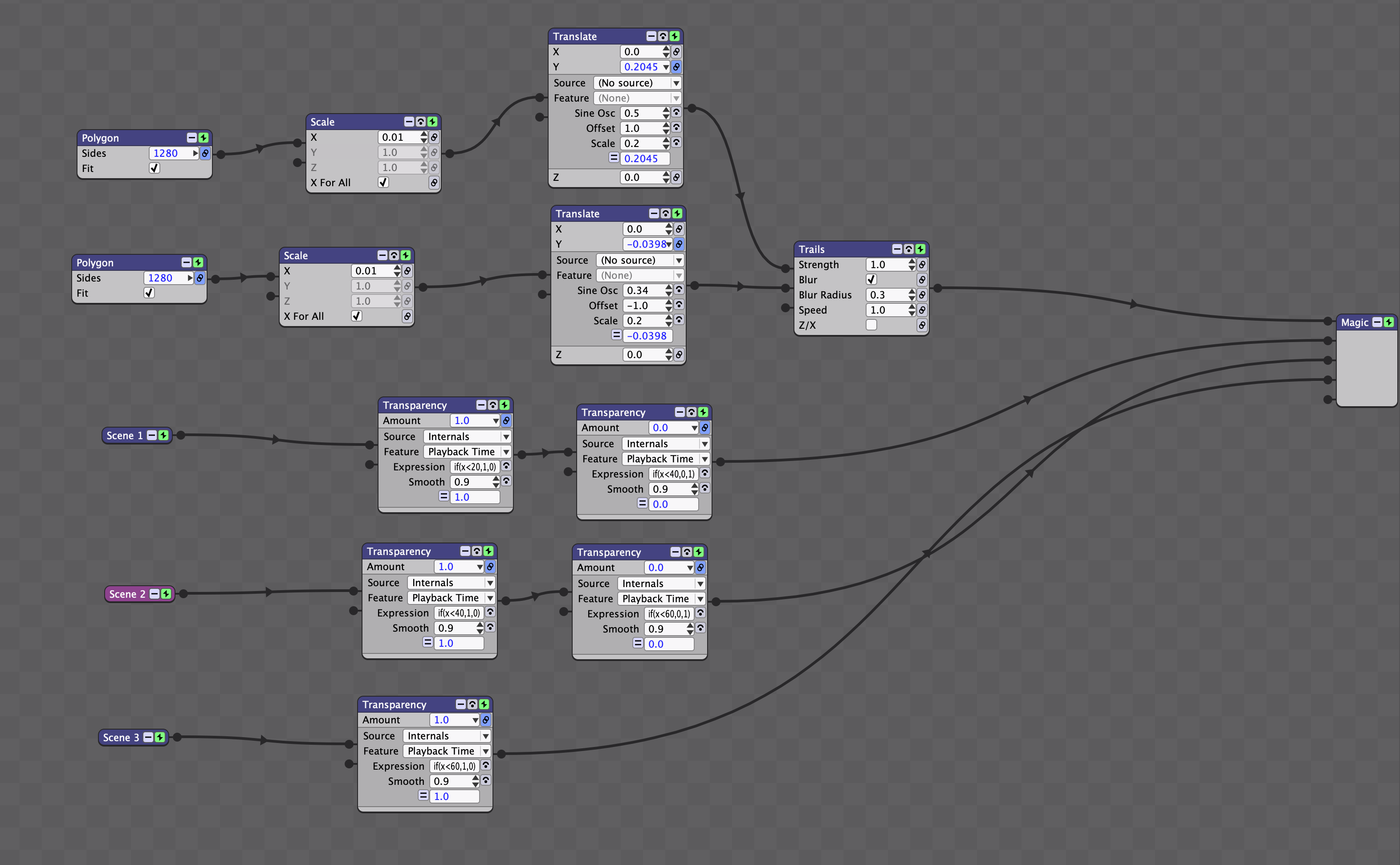1400x865 pixels.
Task: Click link icon beside upper Polygon Sides
Action: 205,153
